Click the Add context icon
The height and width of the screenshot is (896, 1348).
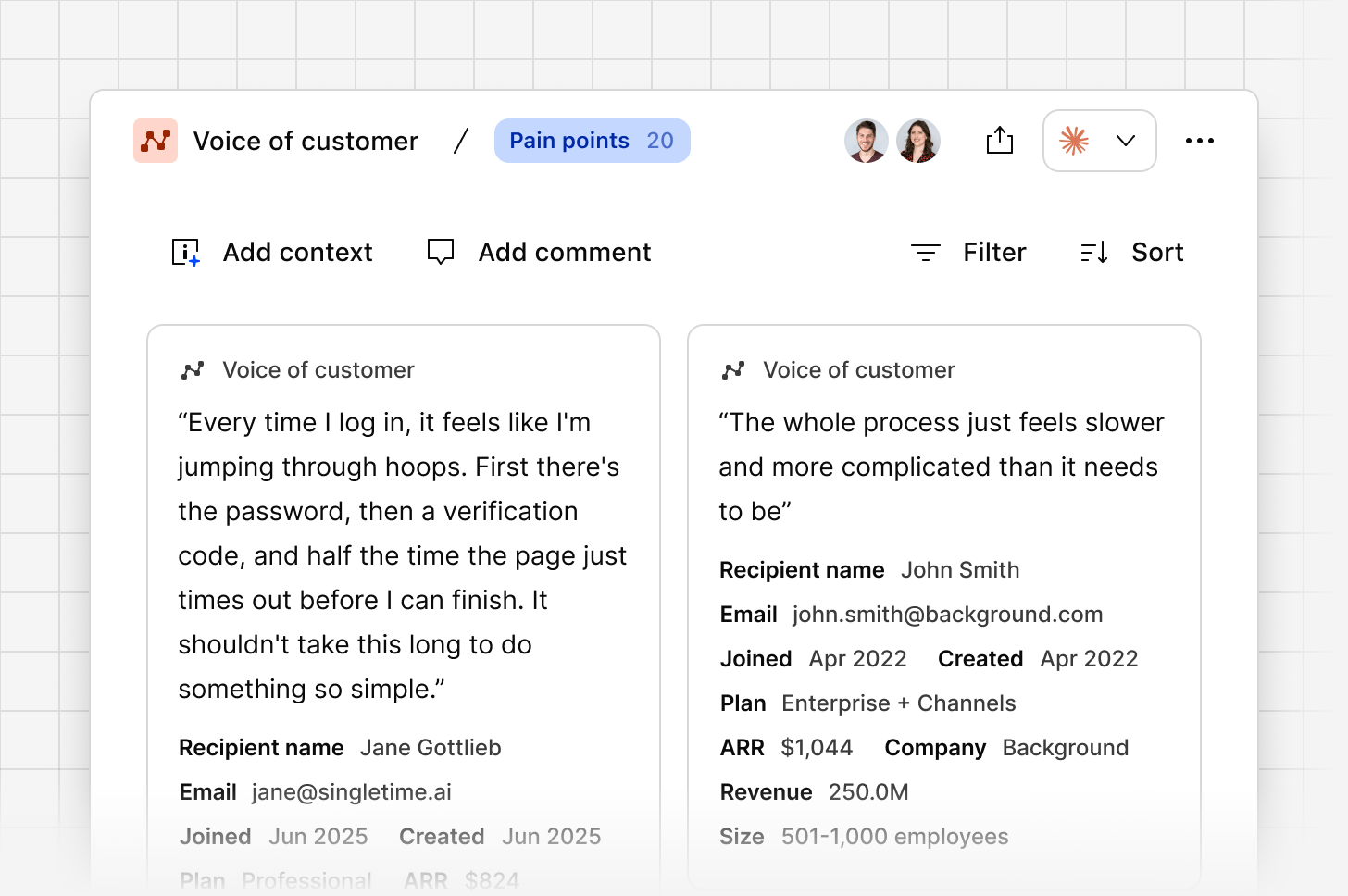click(186, 253)
